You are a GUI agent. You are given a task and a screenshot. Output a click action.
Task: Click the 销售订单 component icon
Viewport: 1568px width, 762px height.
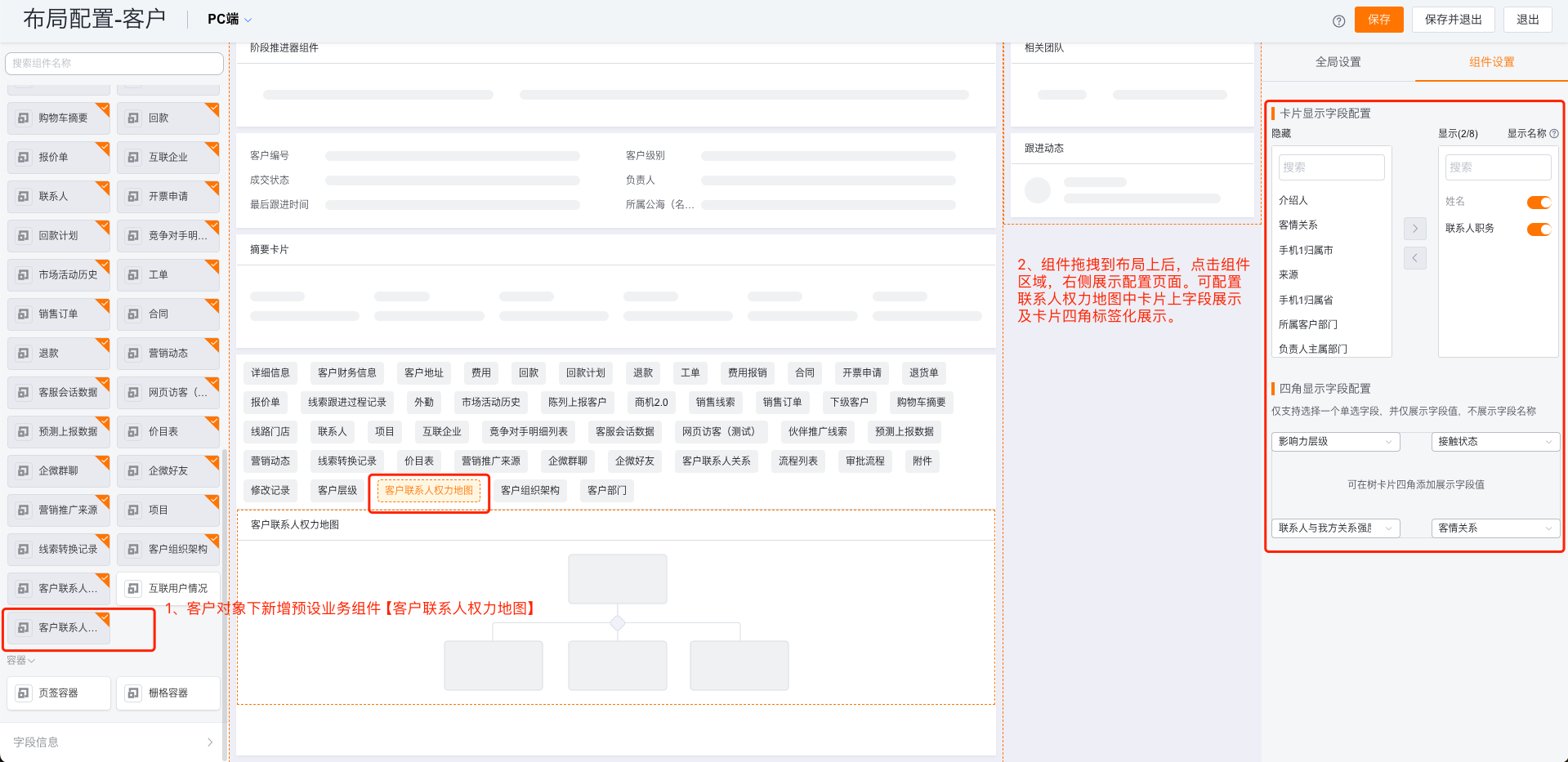24,314
